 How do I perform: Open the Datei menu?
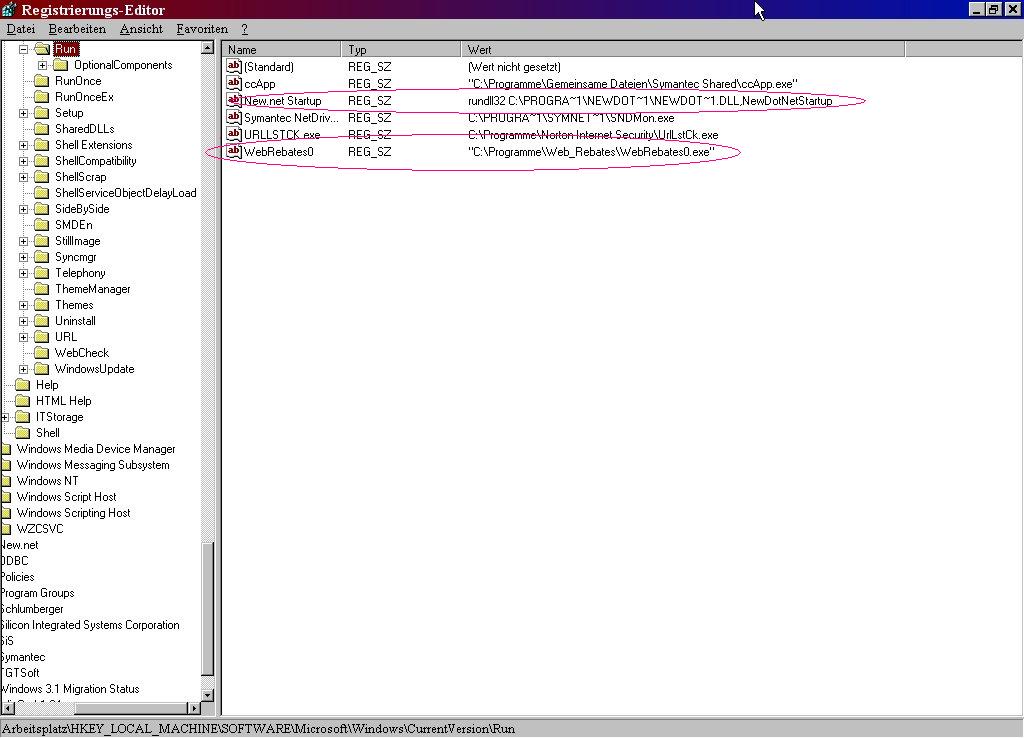point(21,29)
